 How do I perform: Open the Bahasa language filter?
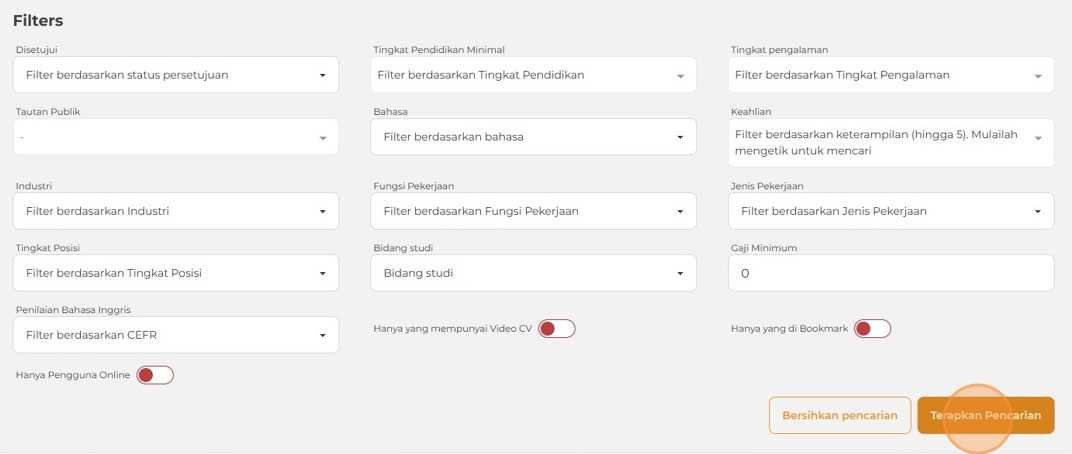point(532,137)
